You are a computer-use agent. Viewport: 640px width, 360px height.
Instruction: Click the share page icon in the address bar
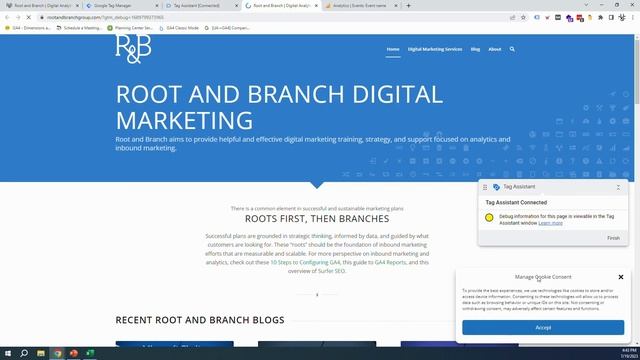tap(512, 18)
